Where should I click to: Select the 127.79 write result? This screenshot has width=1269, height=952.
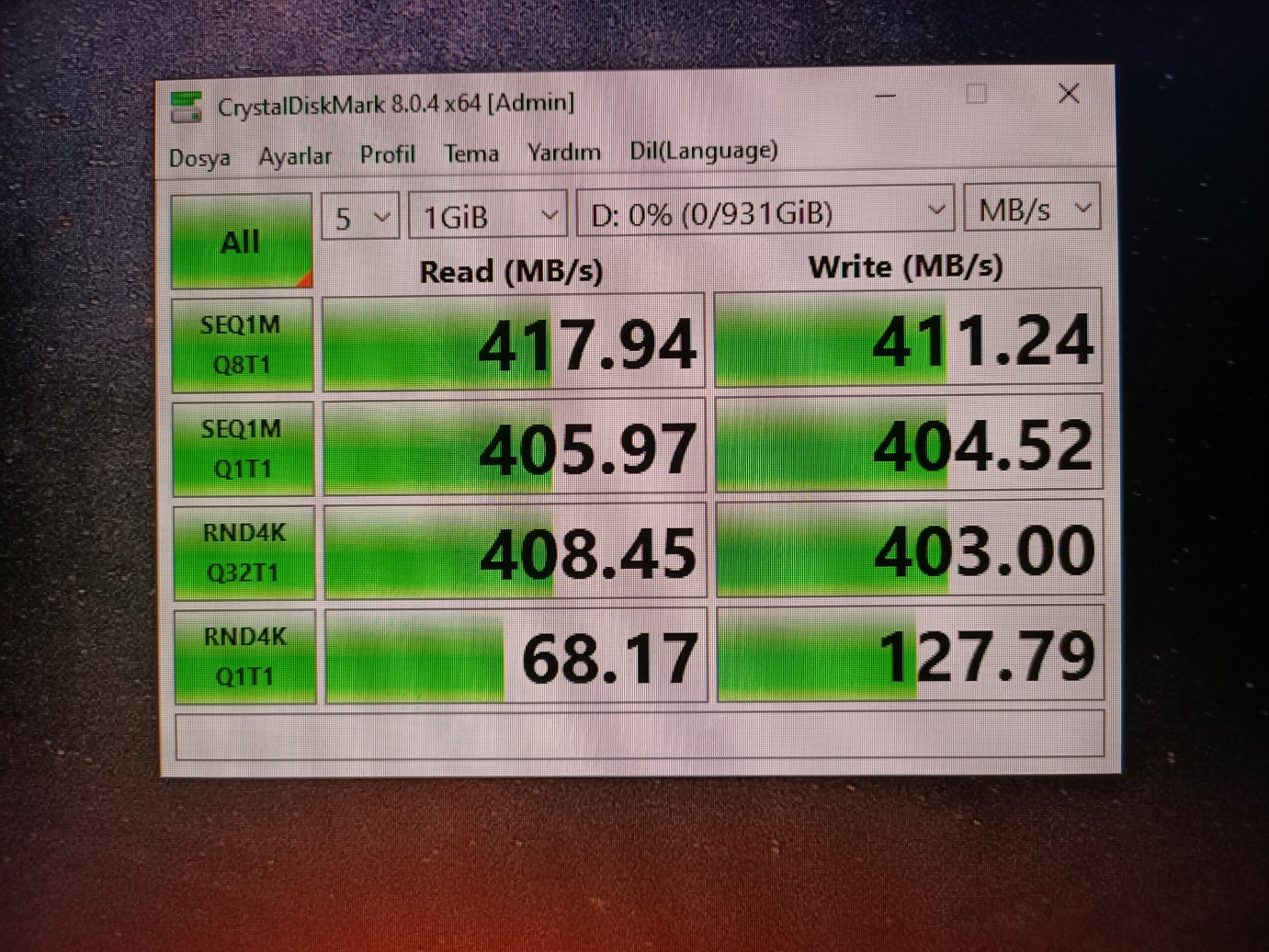[x=911, y=653]
